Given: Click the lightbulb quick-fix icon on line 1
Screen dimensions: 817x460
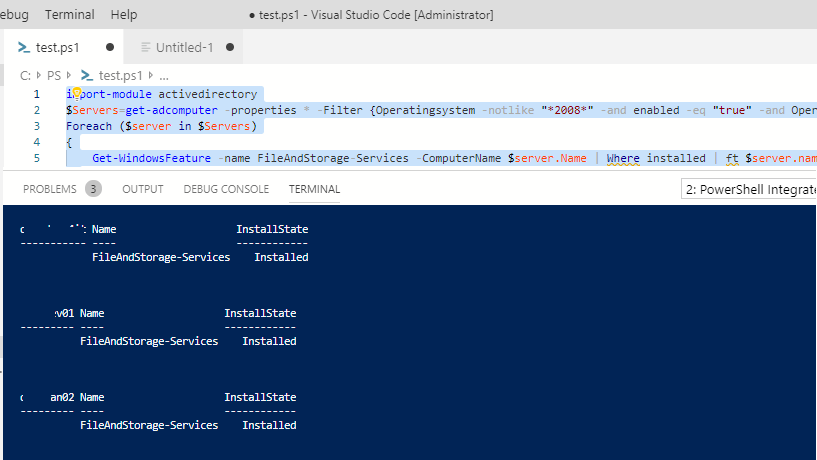Looking at the screenshot, I should (x=76, y=94).
